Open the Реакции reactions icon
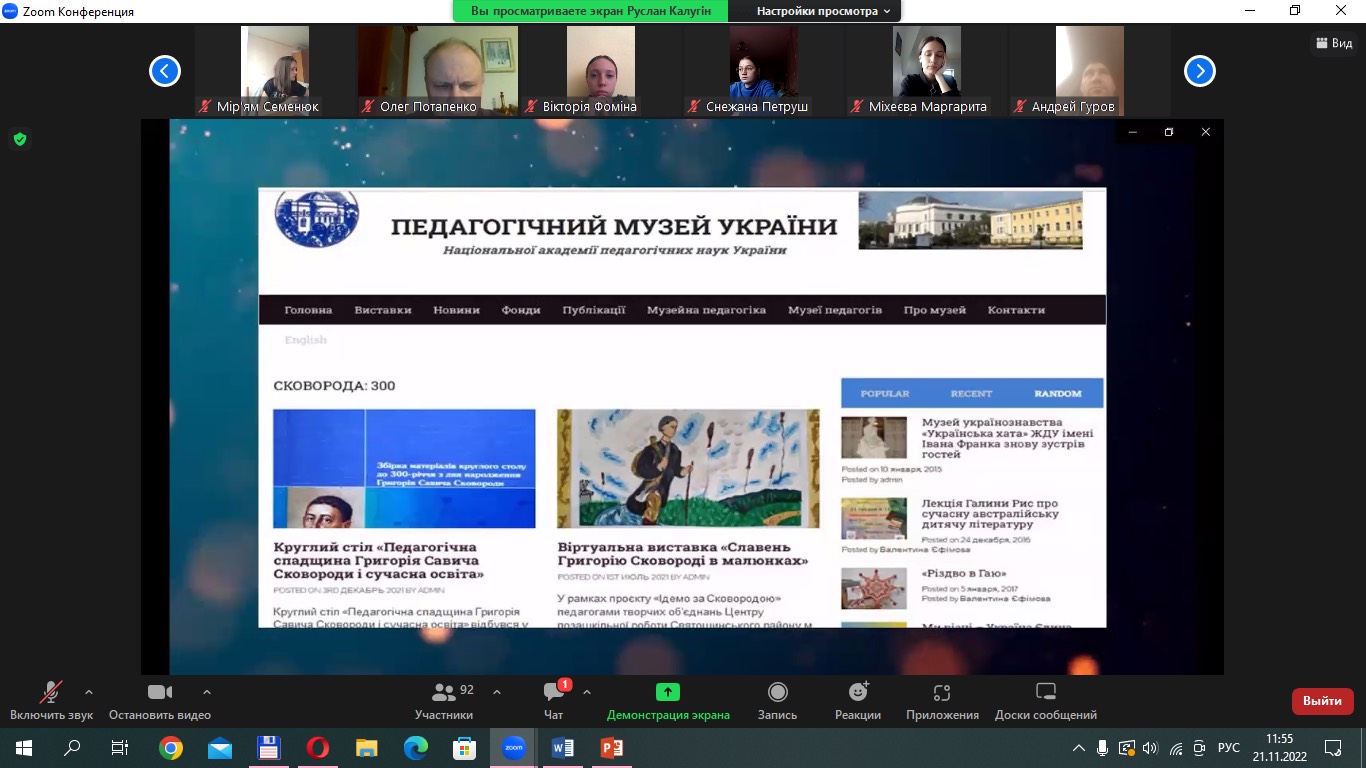Viewport: 1366px width, 768px height. [858, 692]
